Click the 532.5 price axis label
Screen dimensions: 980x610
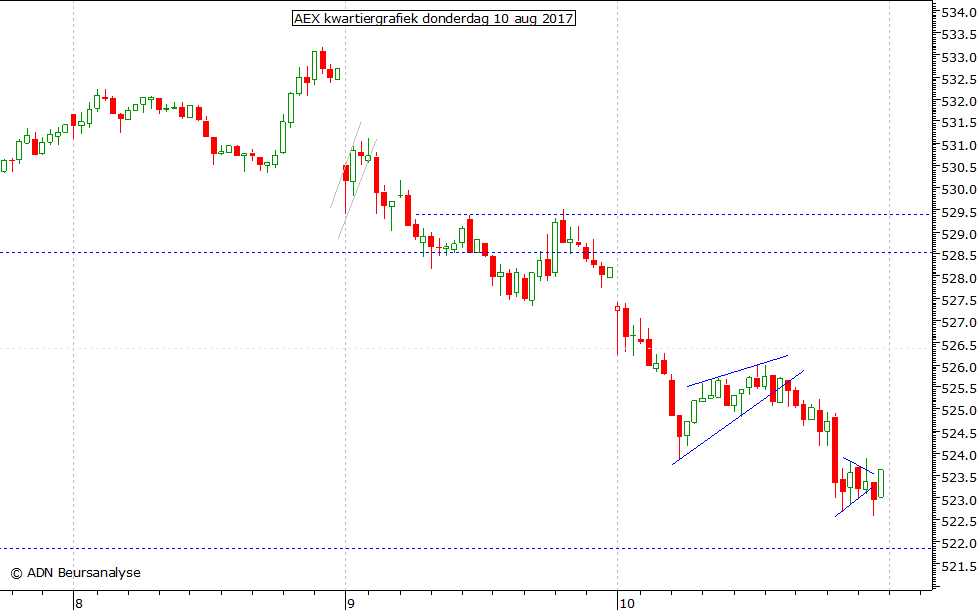[x=959, y=79]
